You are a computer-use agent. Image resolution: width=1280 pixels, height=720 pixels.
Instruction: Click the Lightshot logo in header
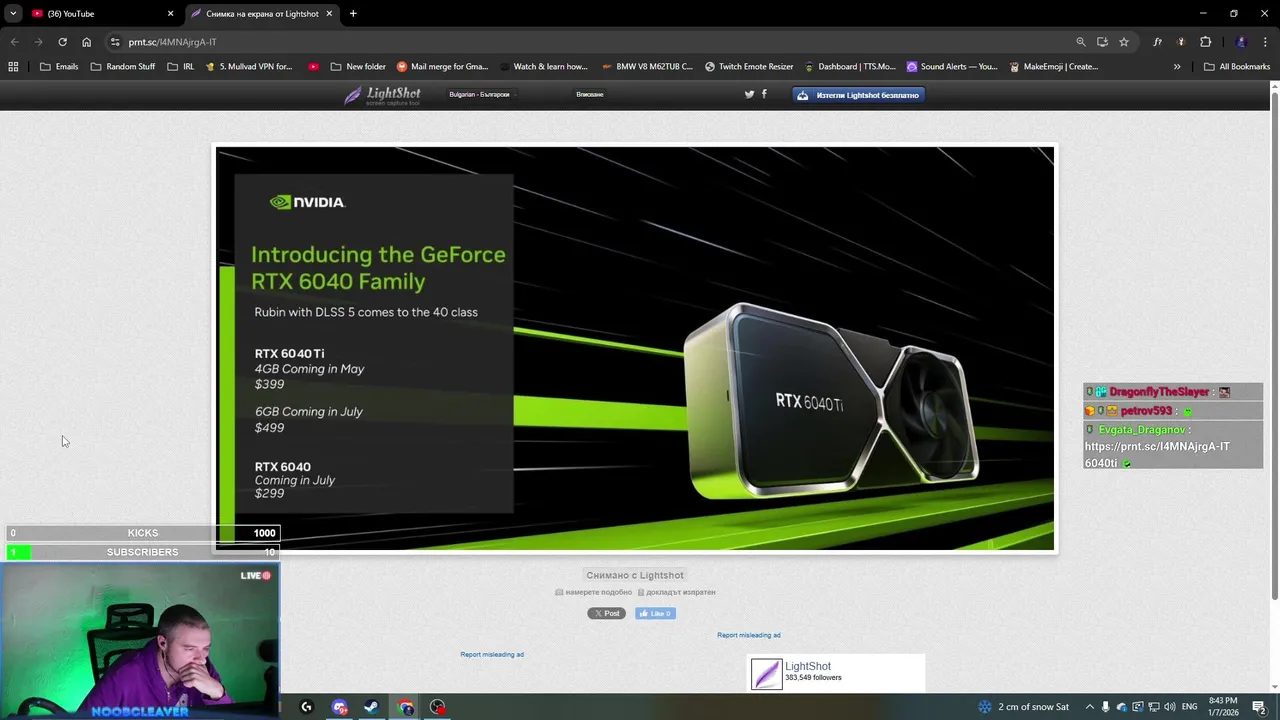click(x=382, y=95)
